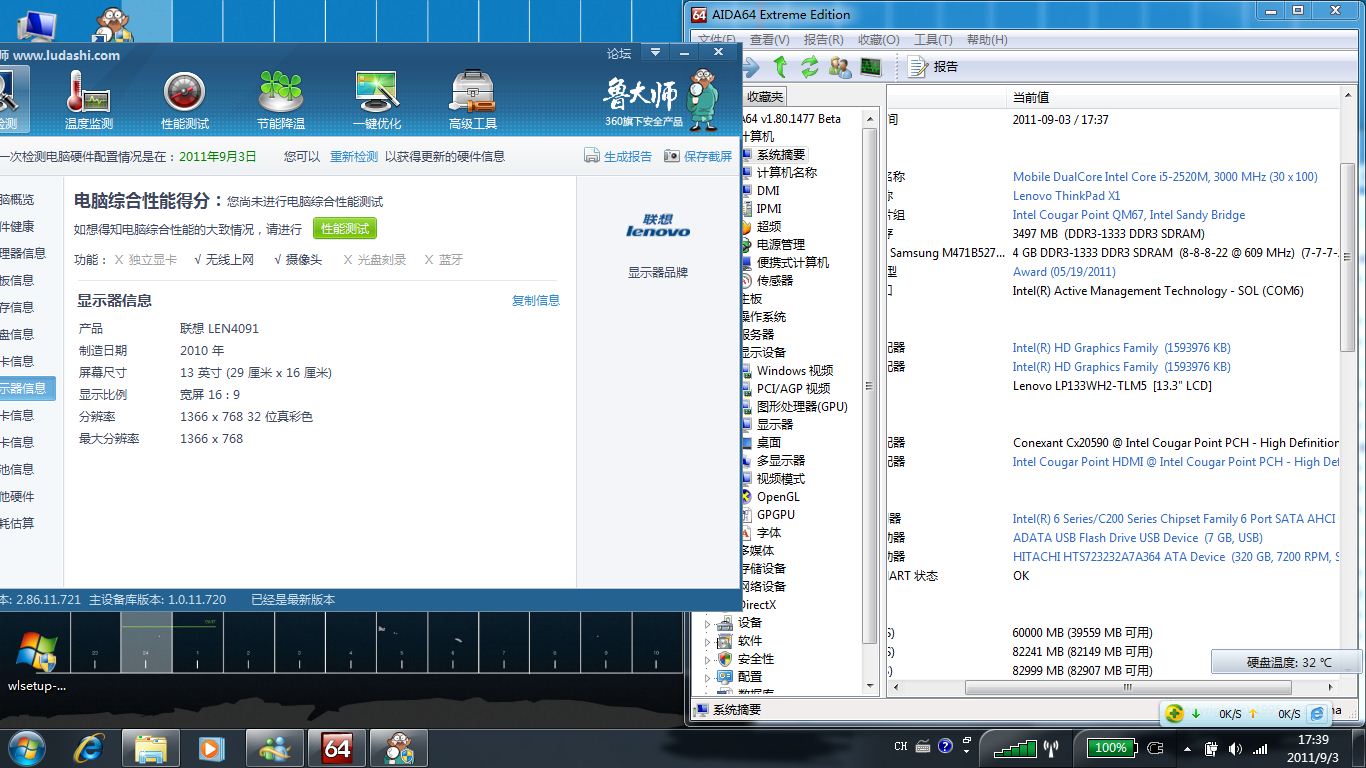Image resolution: width=1366 pixels, height=768 pixels.
Task: Click the 硬盘温度 32 ℃ gadget
Action: (1286, 662)
